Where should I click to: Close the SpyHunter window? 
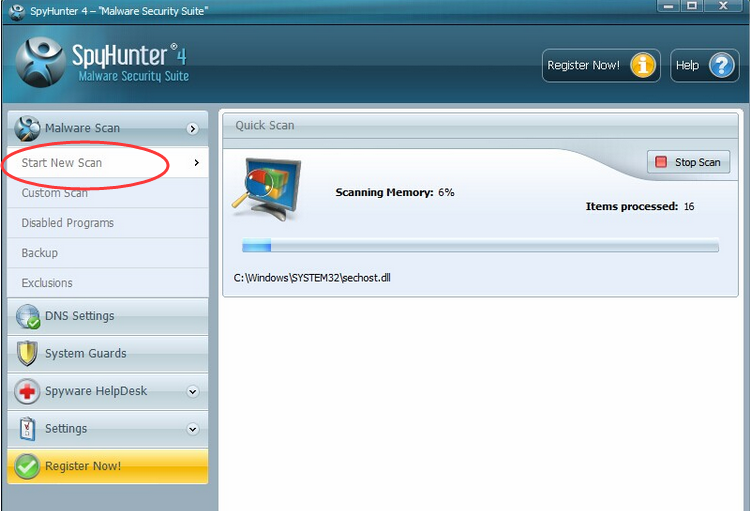tap(723, 6)
